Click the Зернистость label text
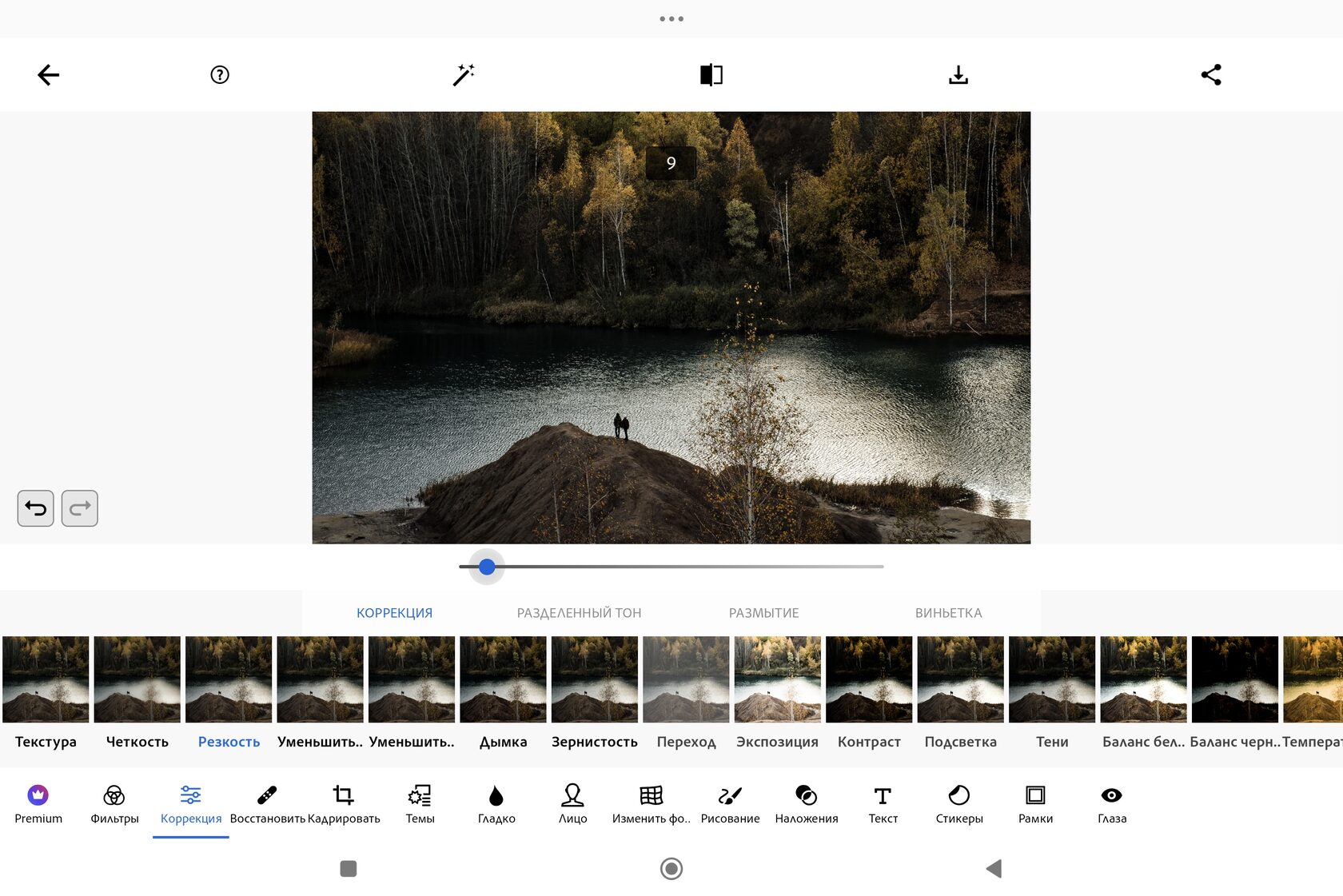This screenshot has height=896, width=1343. pos(595,742)
